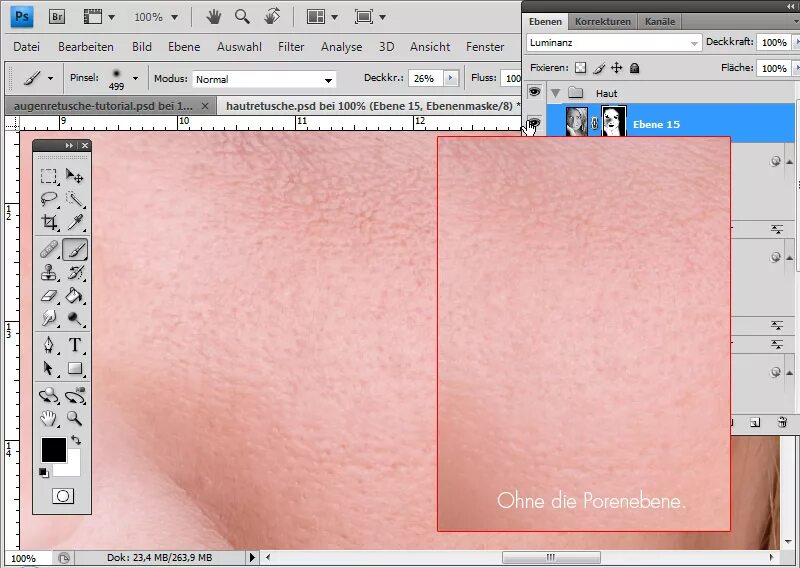Select the Healing Brush bandage tool
The image size is (800, 568).
click(49, 250)
